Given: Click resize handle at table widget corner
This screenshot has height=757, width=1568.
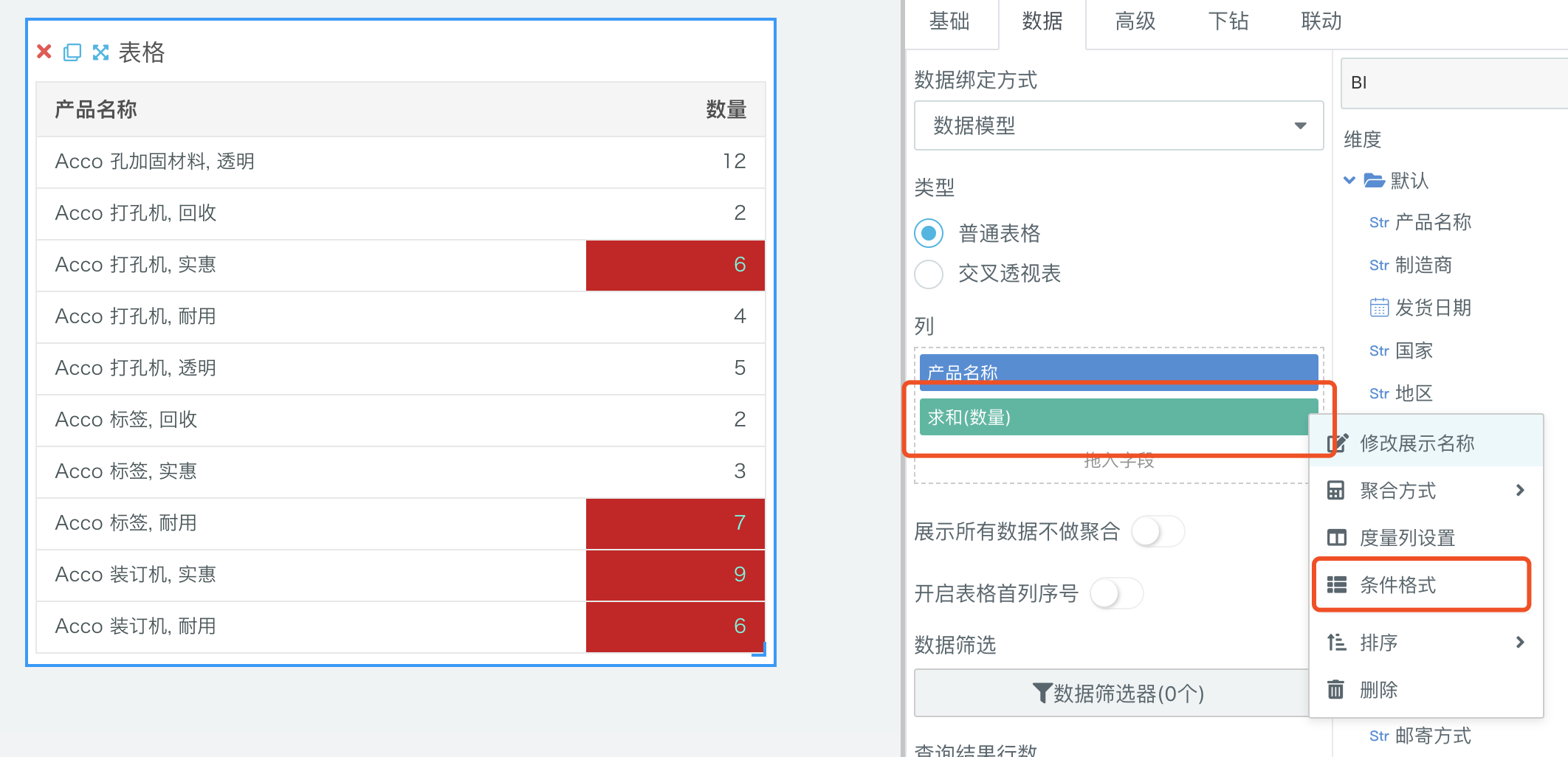Looking at the screenshot, I should pos(760,650).
